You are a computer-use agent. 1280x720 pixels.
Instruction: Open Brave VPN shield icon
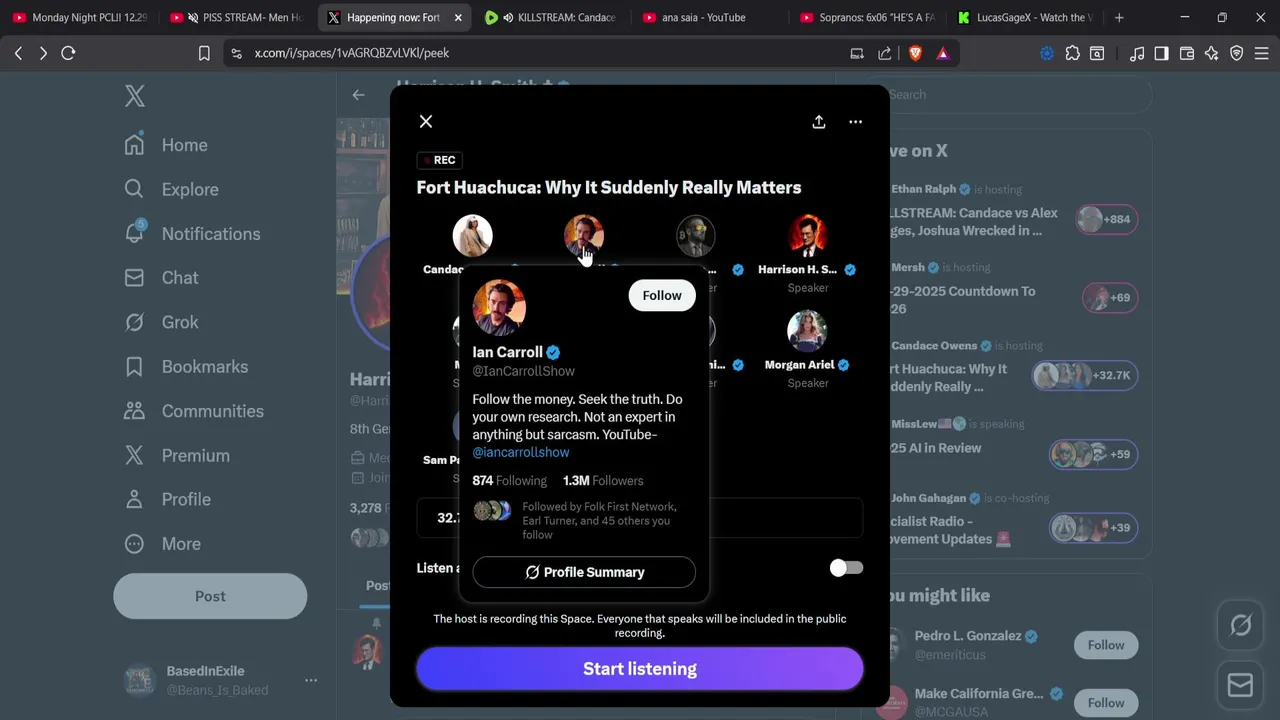[x=1236, y=53]
